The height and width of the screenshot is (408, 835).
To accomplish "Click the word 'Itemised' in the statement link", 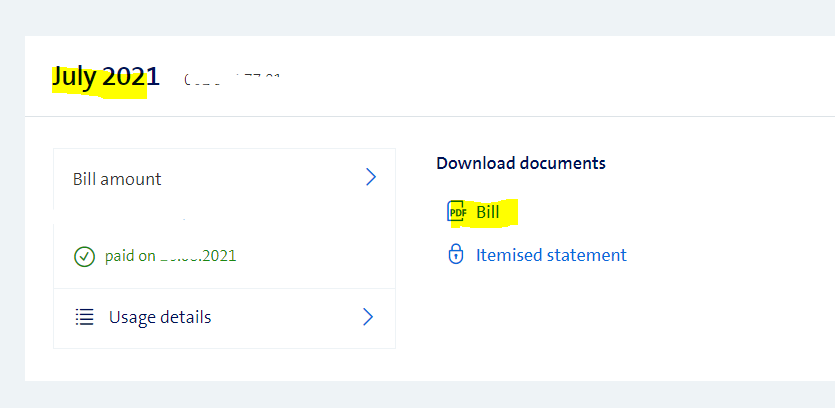I will pyautogui.click(x=510, y=255).
